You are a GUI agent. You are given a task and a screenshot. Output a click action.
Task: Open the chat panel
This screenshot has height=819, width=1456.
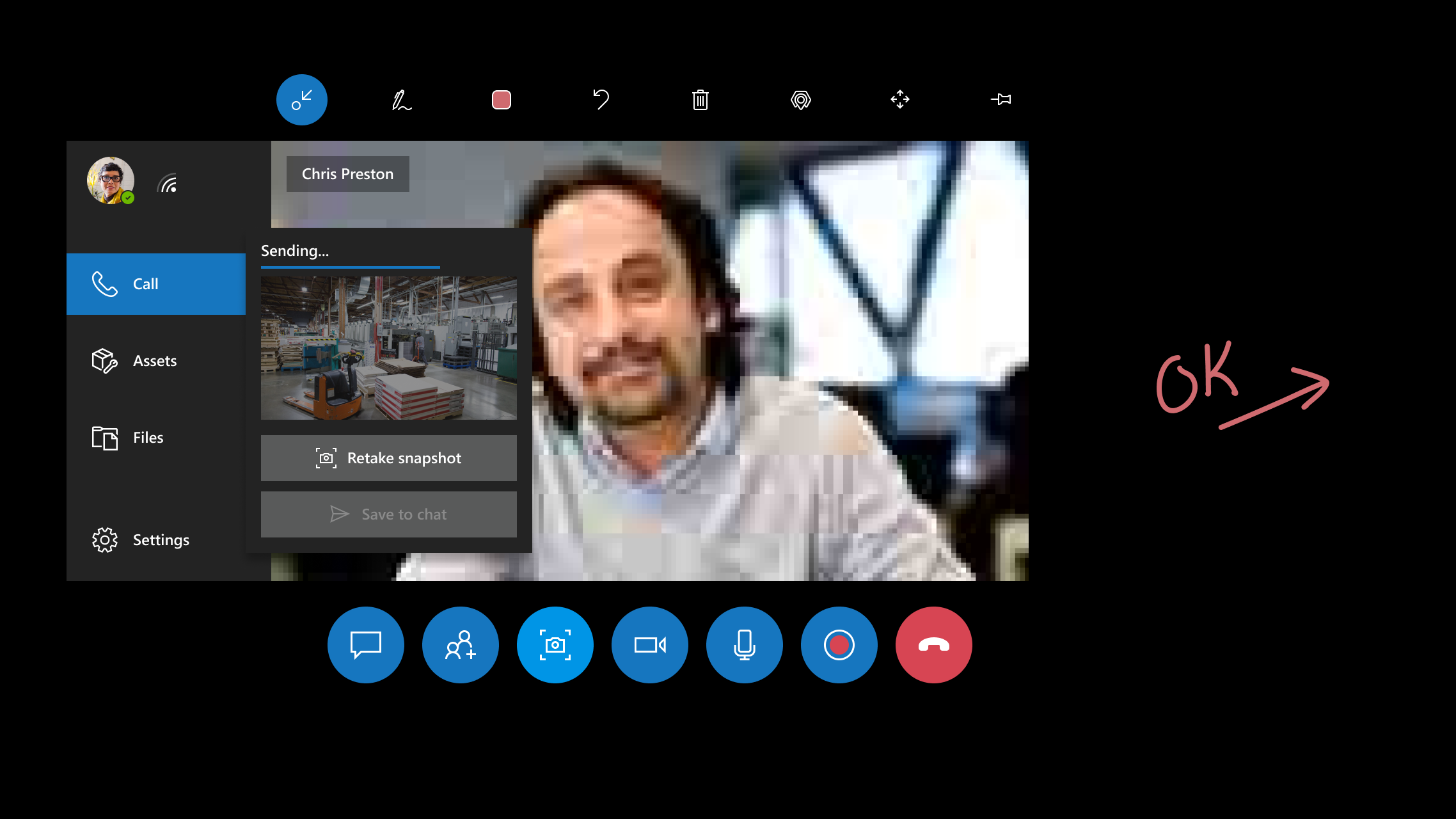[x=365, y=644]
